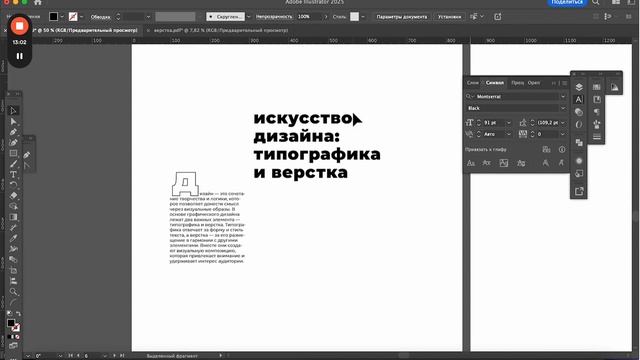This screenshot has height=360, width=640.
Task: Click the heading line 'типографика'
Action: [x=317, y=154]
